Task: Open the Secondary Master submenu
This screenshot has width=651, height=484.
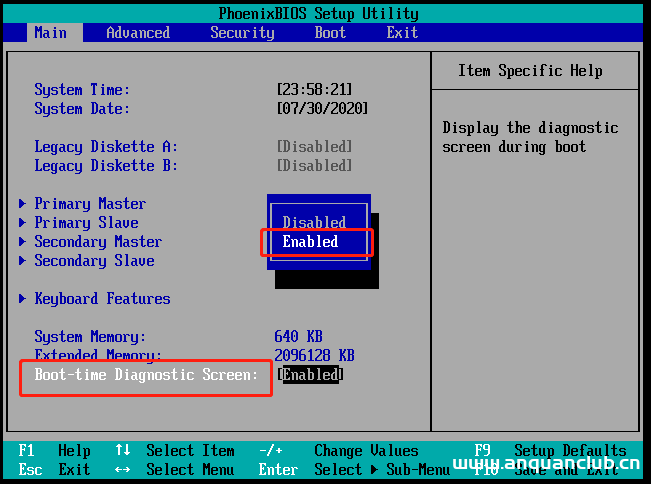Action: tap(98, 242)
